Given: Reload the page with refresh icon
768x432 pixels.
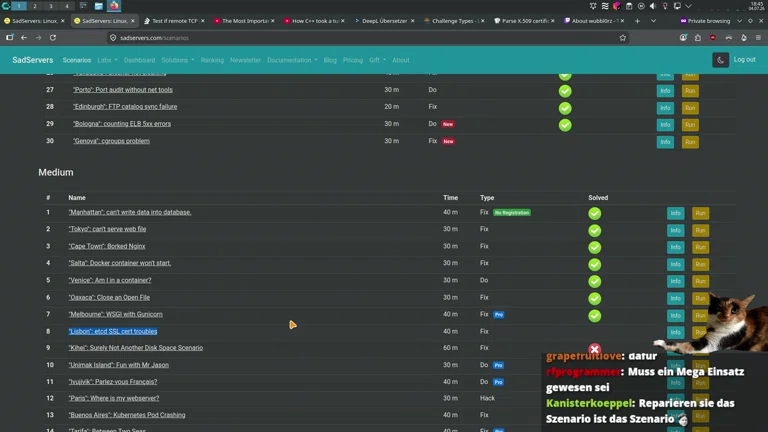Looking at the screenshot, I should pos(53,38).
